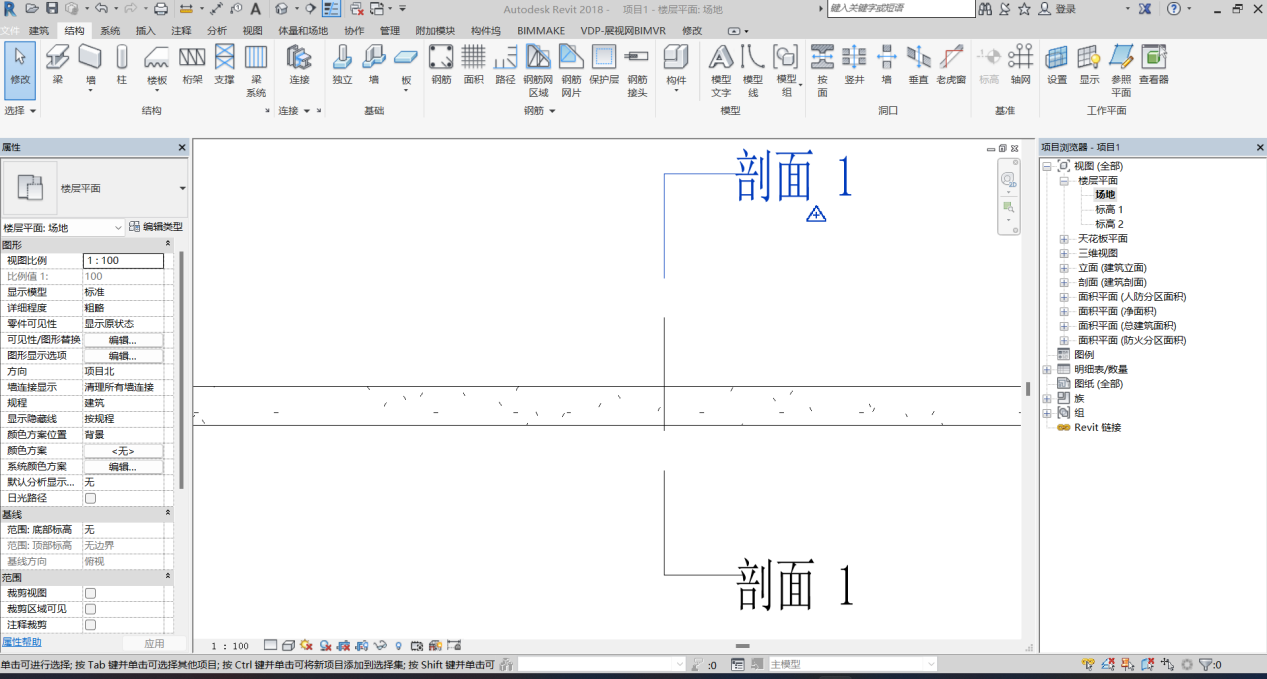Select the 梁 (Beam) tool icon
Screen dimensions: 1267x679
coord(58,58)
